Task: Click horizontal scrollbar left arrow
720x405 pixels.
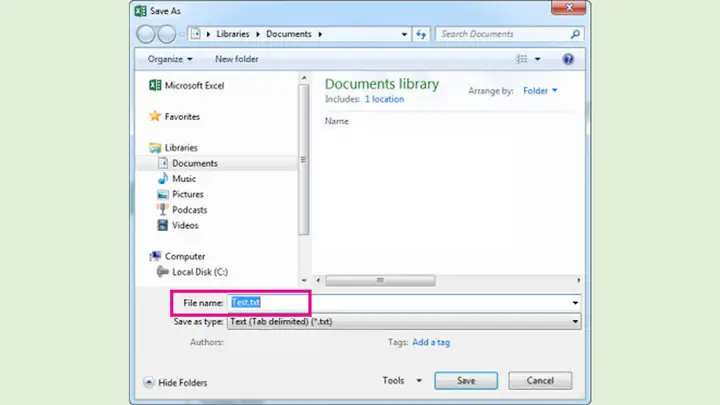Action: 318,280
